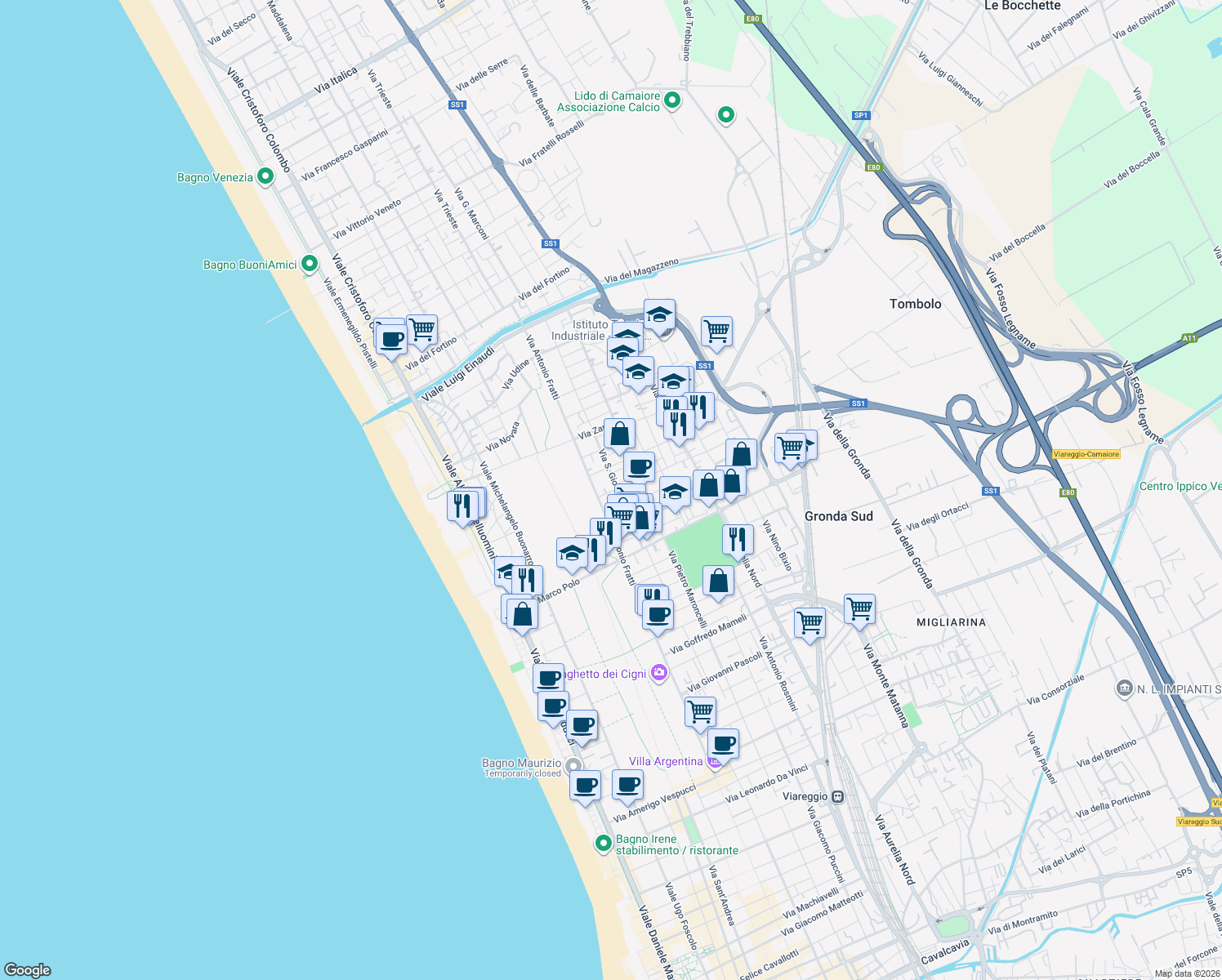
Task: Click the Viareggio train station icon
Action: [838, 798]
